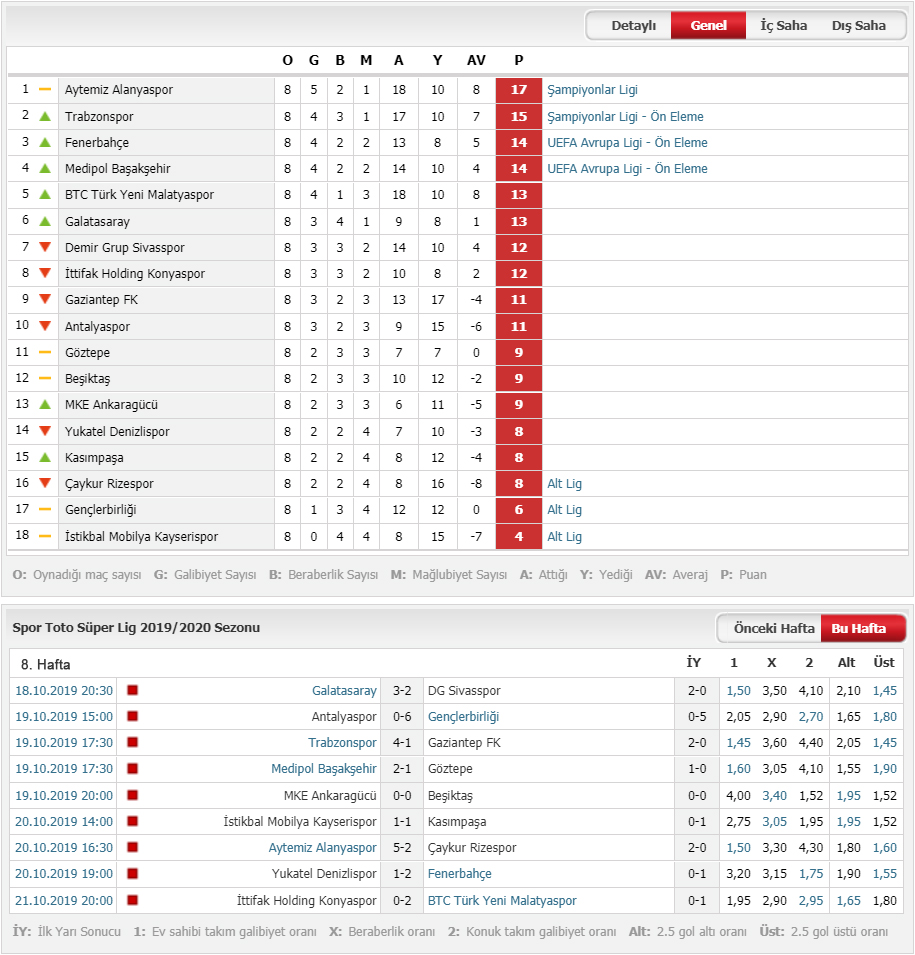This screenshot has height=955, width=915.
Task: Click the yellow dash icon beside Aytemiz Alanyaspor
Action: 44,89
